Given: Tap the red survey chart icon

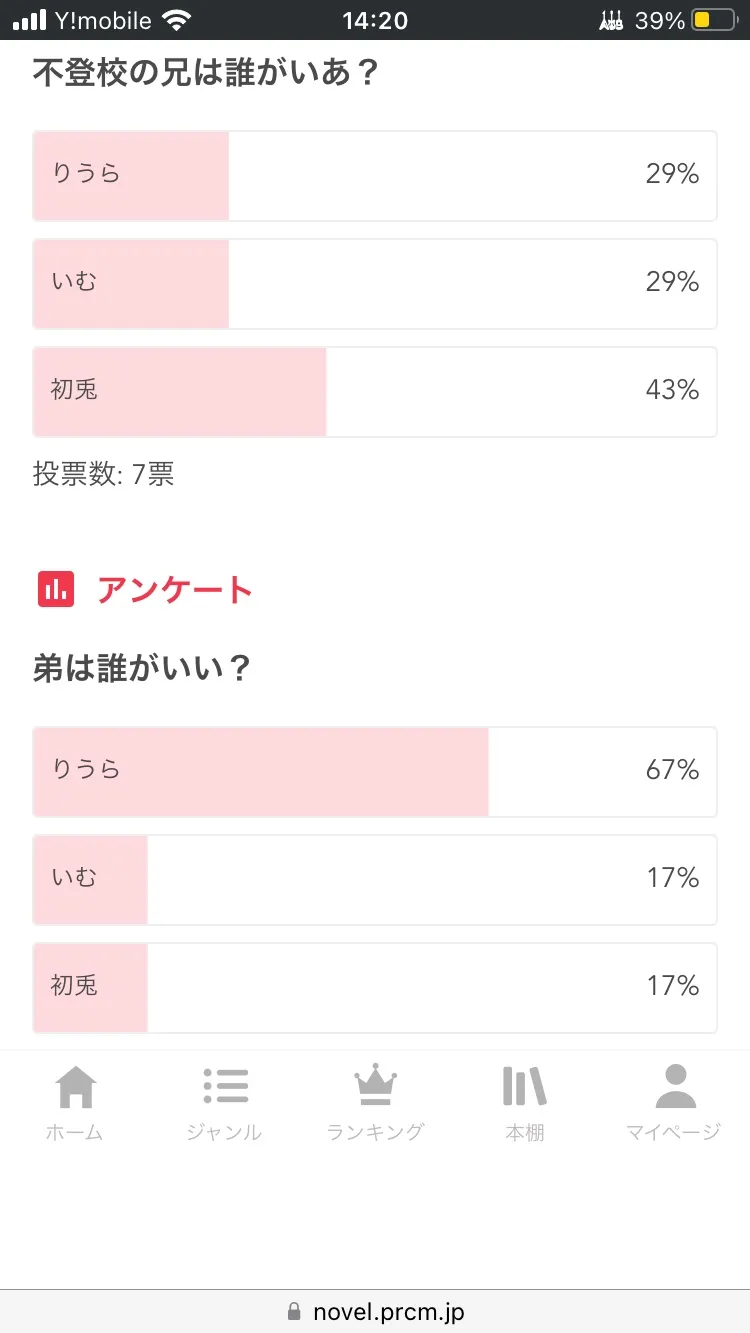Looking at the screenshot, I should click(x=56, y=589).
